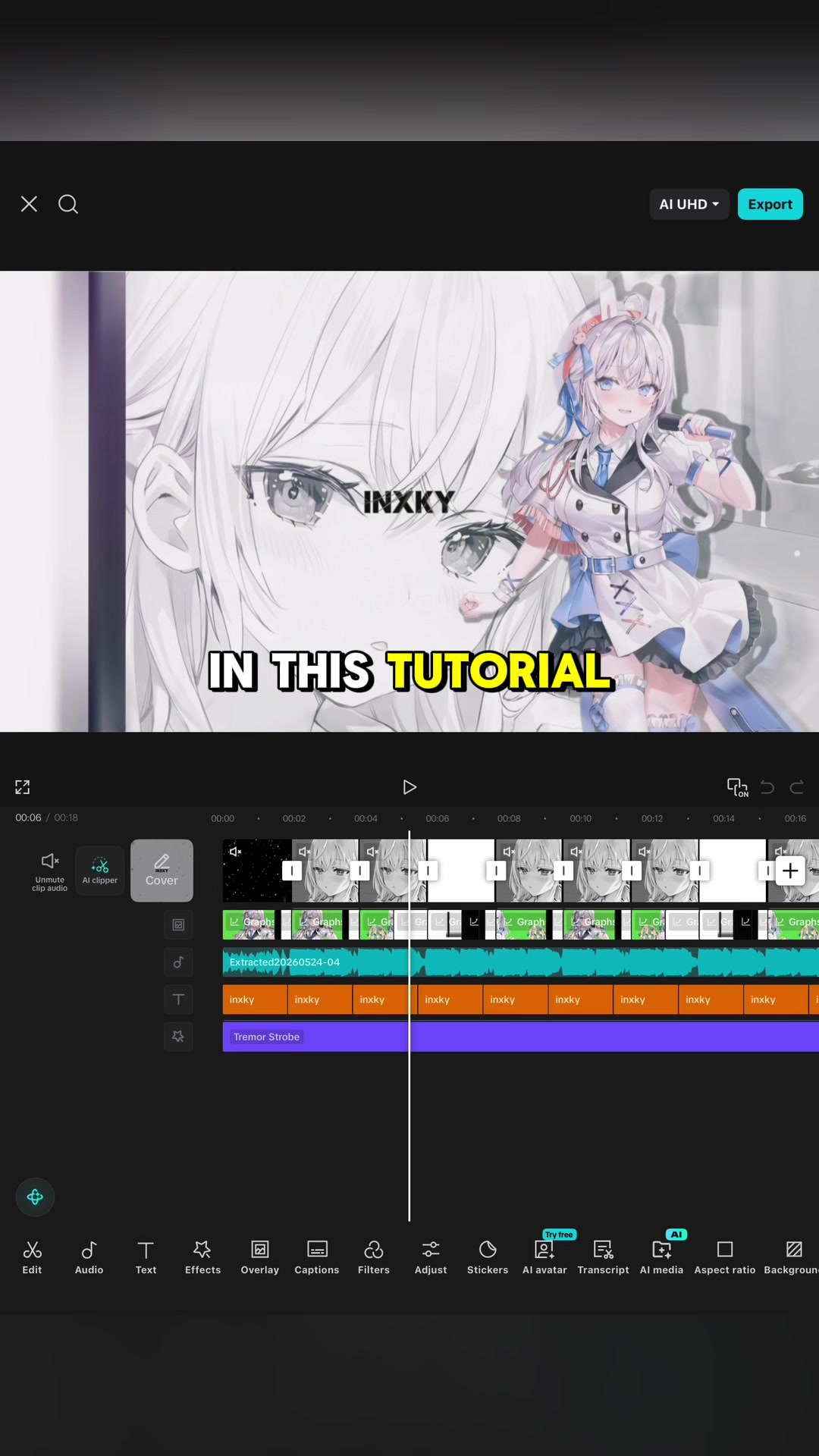Open the Effects menu
Image resolution: width=819 pixels, height=1456 pixels.
pos(202,1257)
